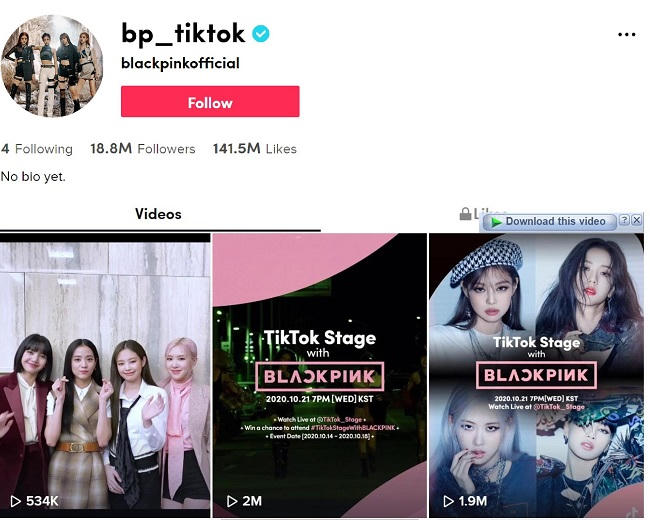Click the help question mark on download bar

coord(625,220)
